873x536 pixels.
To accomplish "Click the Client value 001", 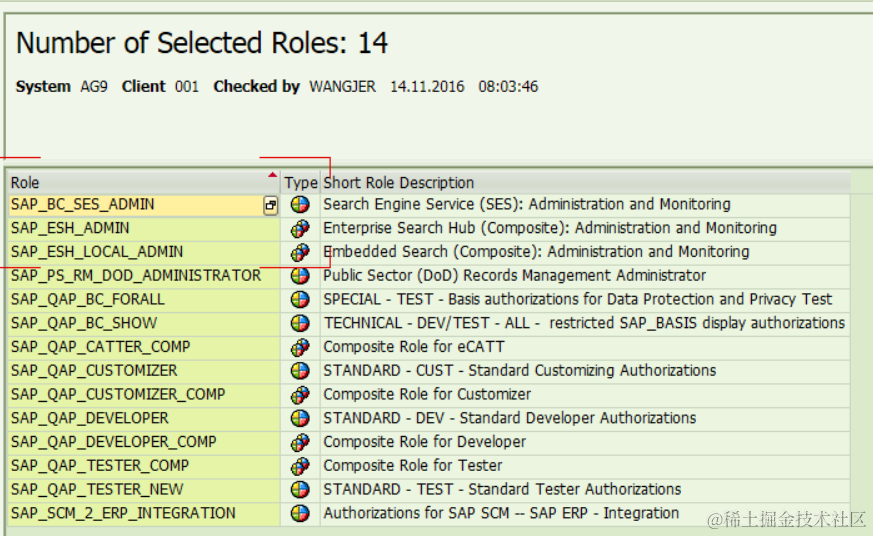I will (x=187, y=87).
